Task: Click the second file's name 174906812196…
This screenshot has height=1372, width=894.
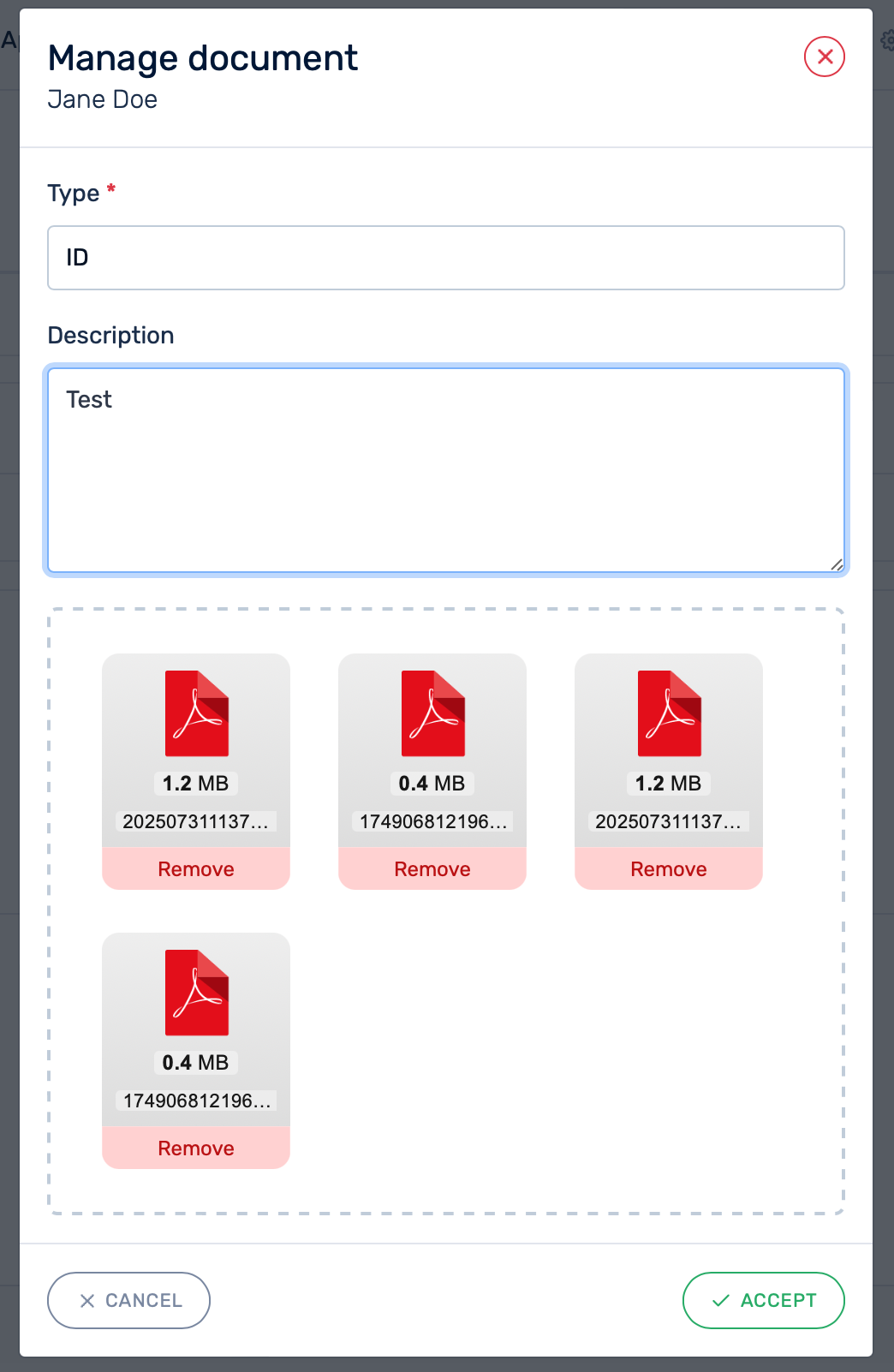Action: tap(432, 822)
